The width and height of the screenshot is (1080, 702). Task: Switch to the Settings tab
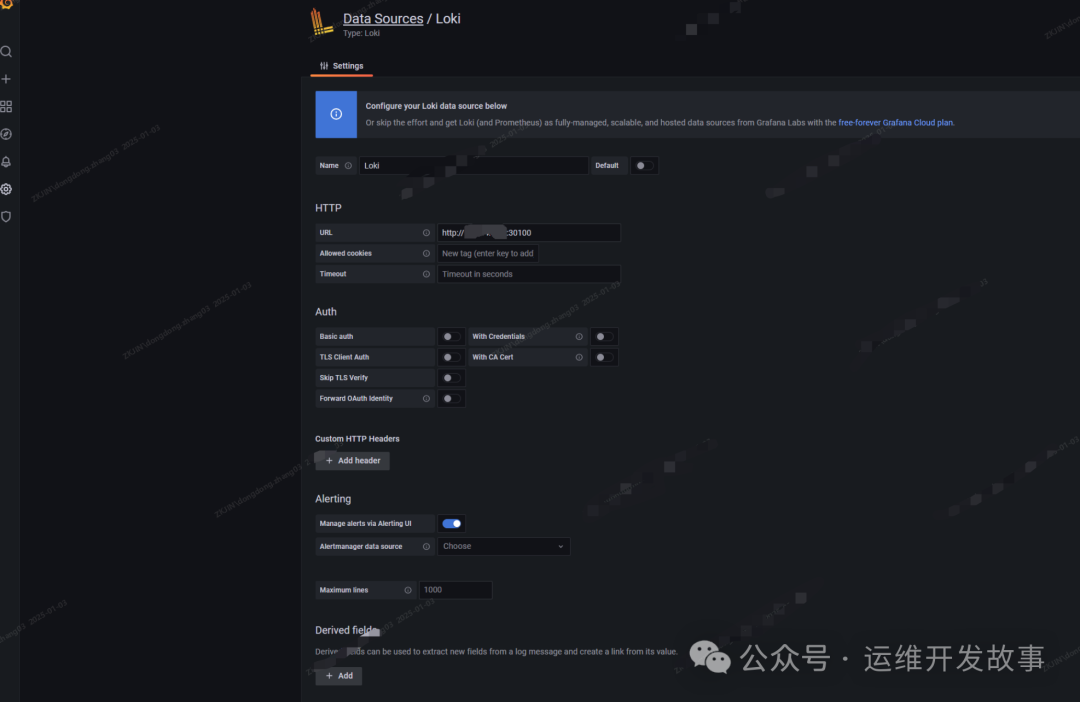tap(342, 66)
